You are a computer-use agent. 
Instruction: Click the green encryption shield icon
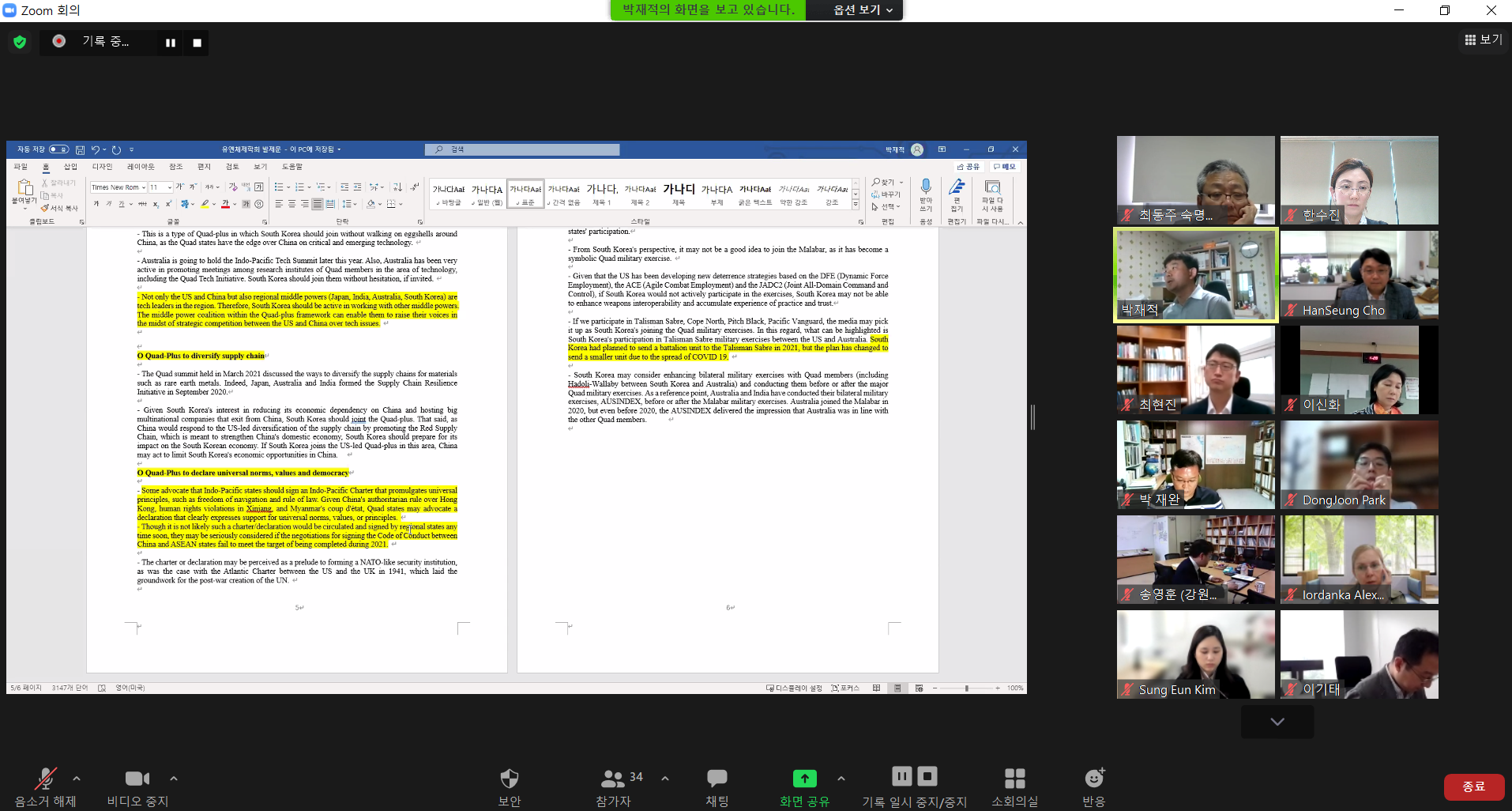(20, 42)
